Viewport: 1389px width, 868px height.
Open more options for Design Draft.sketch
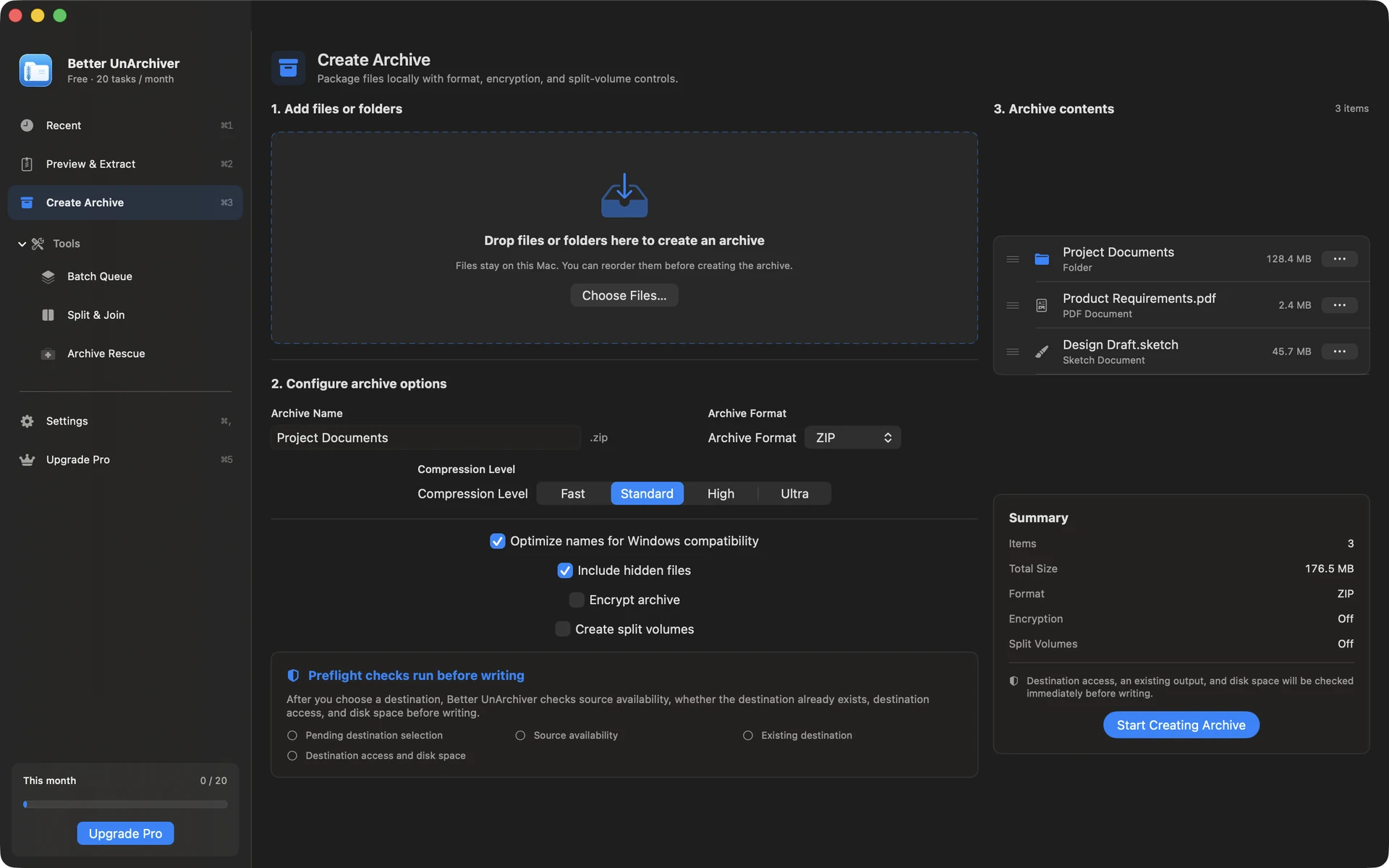[x=1340, y=352]
